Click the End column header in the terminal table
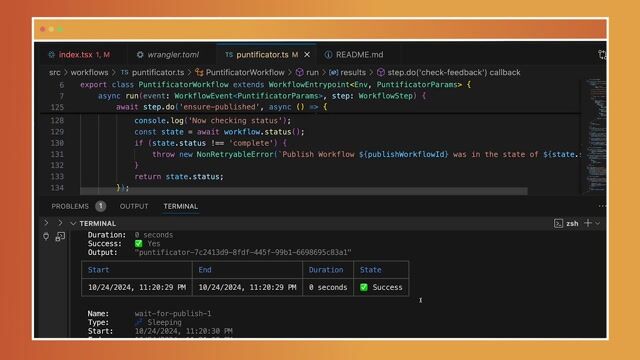Screen dimensions: 640x360 tap(205, 270)
